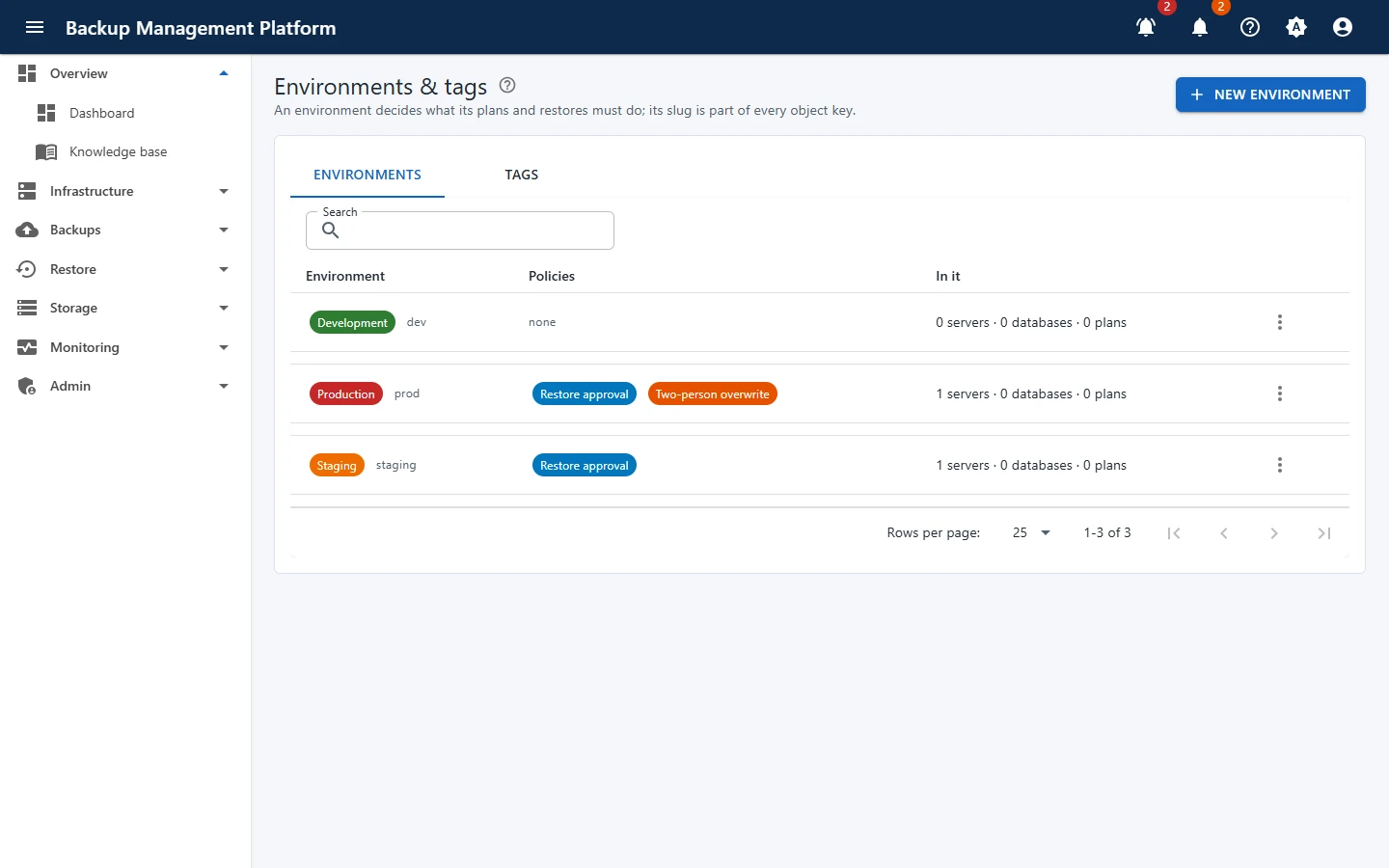Open the hamburger navigation menu

point(35,27)
